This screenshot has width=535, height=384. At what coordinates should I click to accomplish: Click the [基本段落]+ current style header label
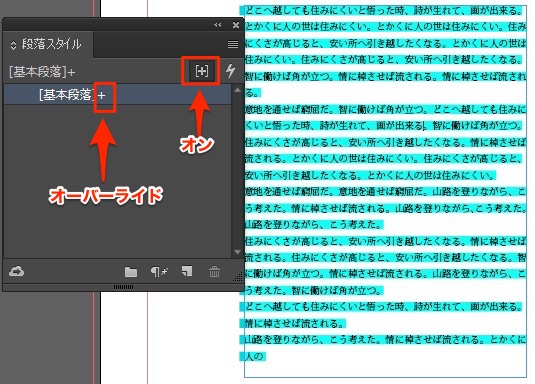(42, 72)
